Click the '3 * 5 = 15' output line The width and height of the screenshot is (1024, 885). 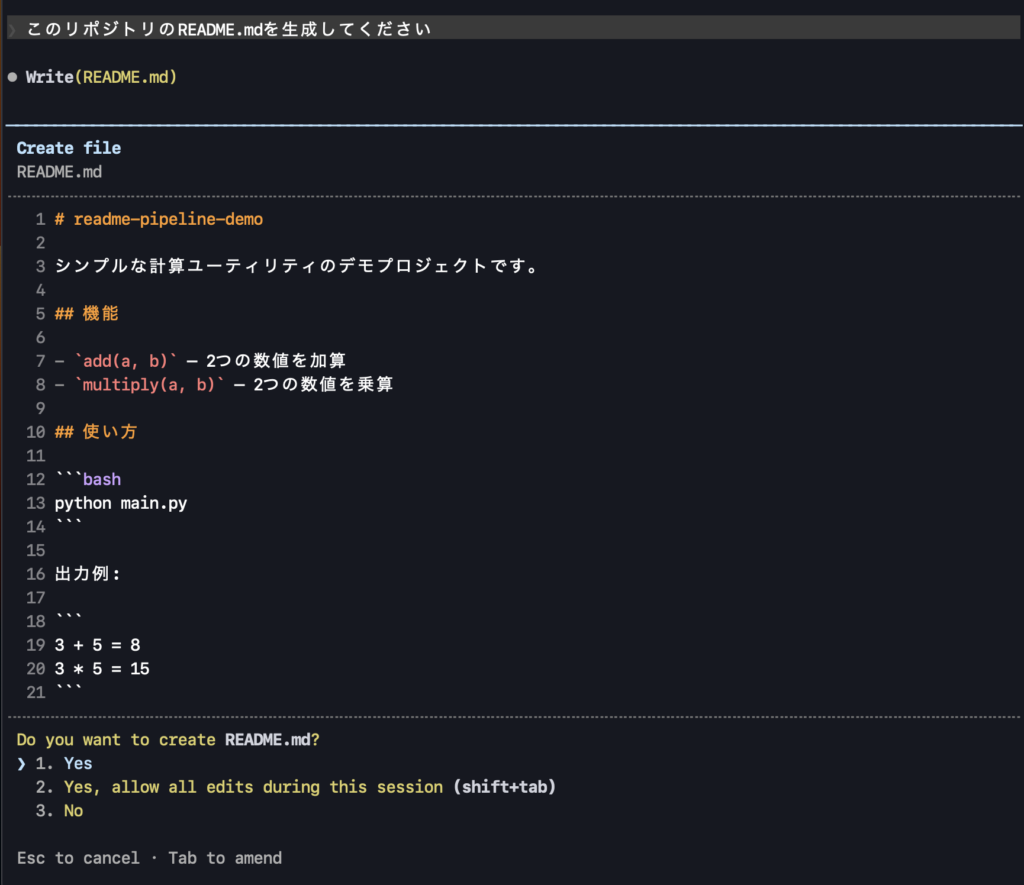coord(102,668)
